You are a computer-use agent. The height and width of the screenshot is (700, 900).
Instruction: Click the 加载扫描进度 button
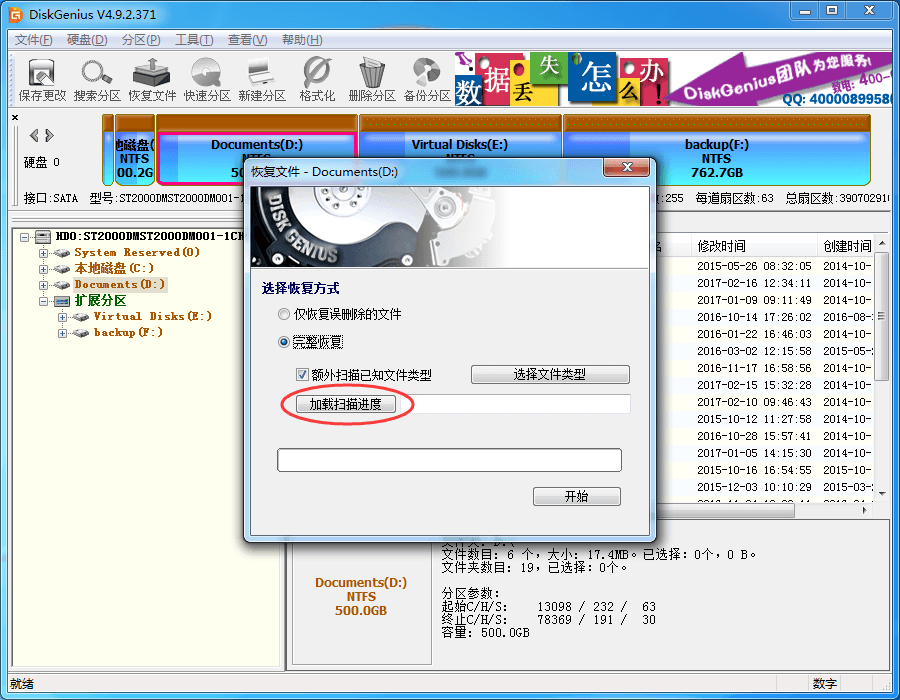click(x=346, y=405)
